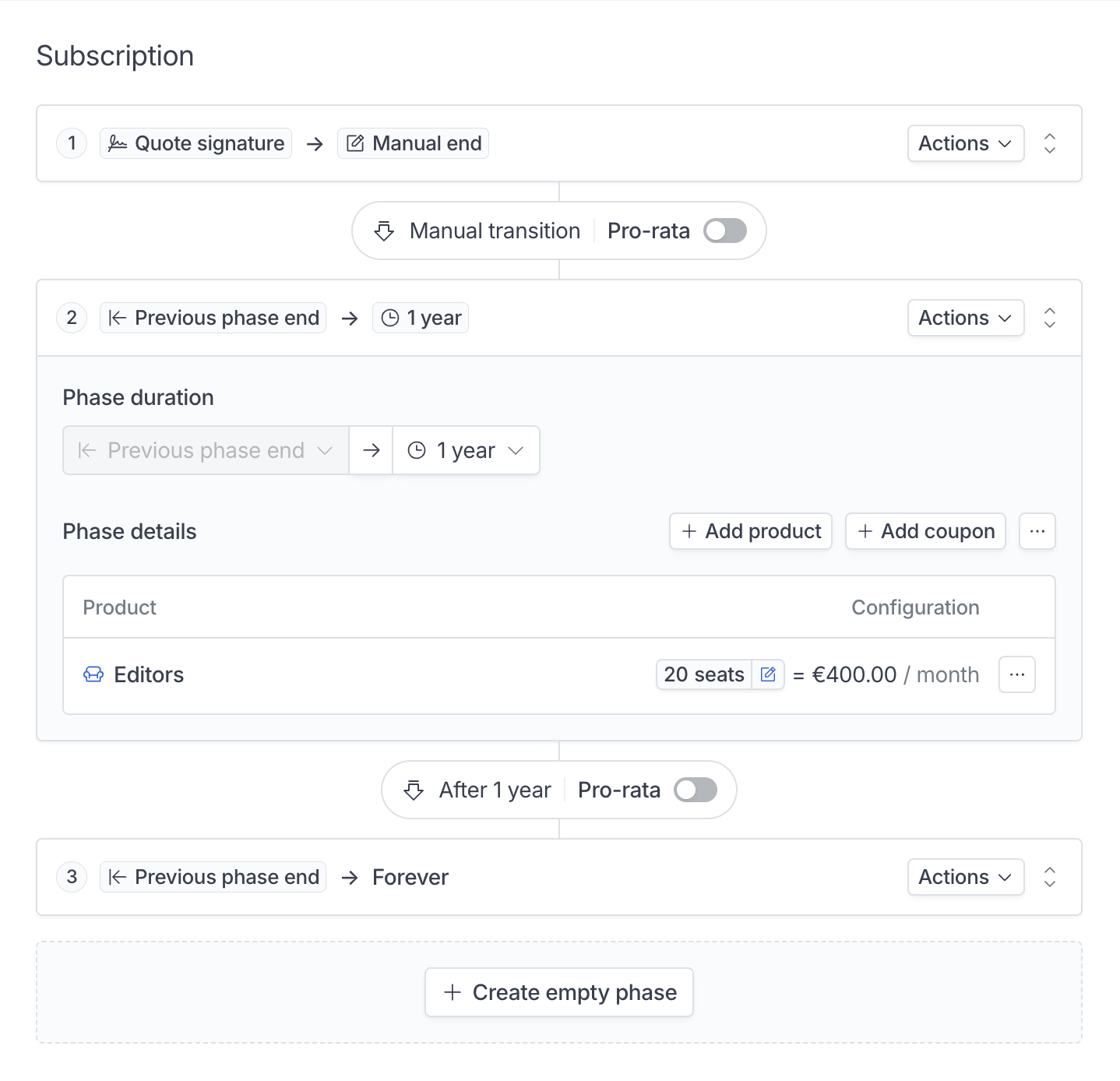Open the ellipsis menu on the Editors row
Viewport: 1120px width, 1081px height.
pyautogui.click(x=1017, y=674)
